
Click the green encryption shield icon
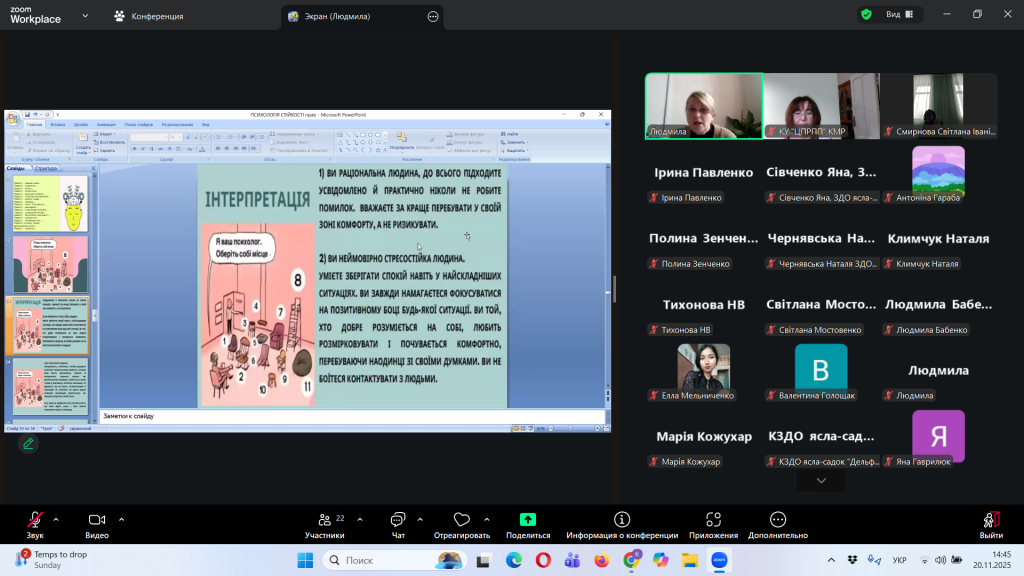point(866,15)
